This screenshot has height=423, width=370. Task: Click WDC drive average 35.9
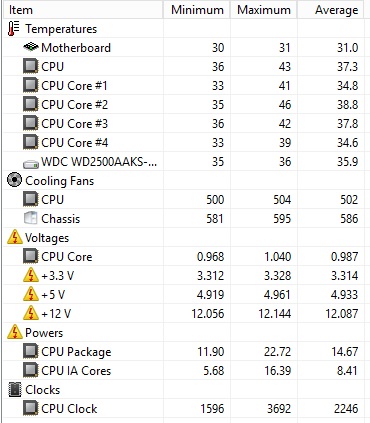pos(347,162)
